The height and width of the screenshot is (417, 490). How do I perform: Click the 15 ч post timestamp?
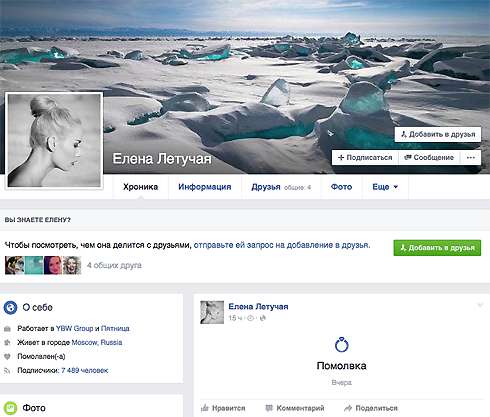[235, 318]
